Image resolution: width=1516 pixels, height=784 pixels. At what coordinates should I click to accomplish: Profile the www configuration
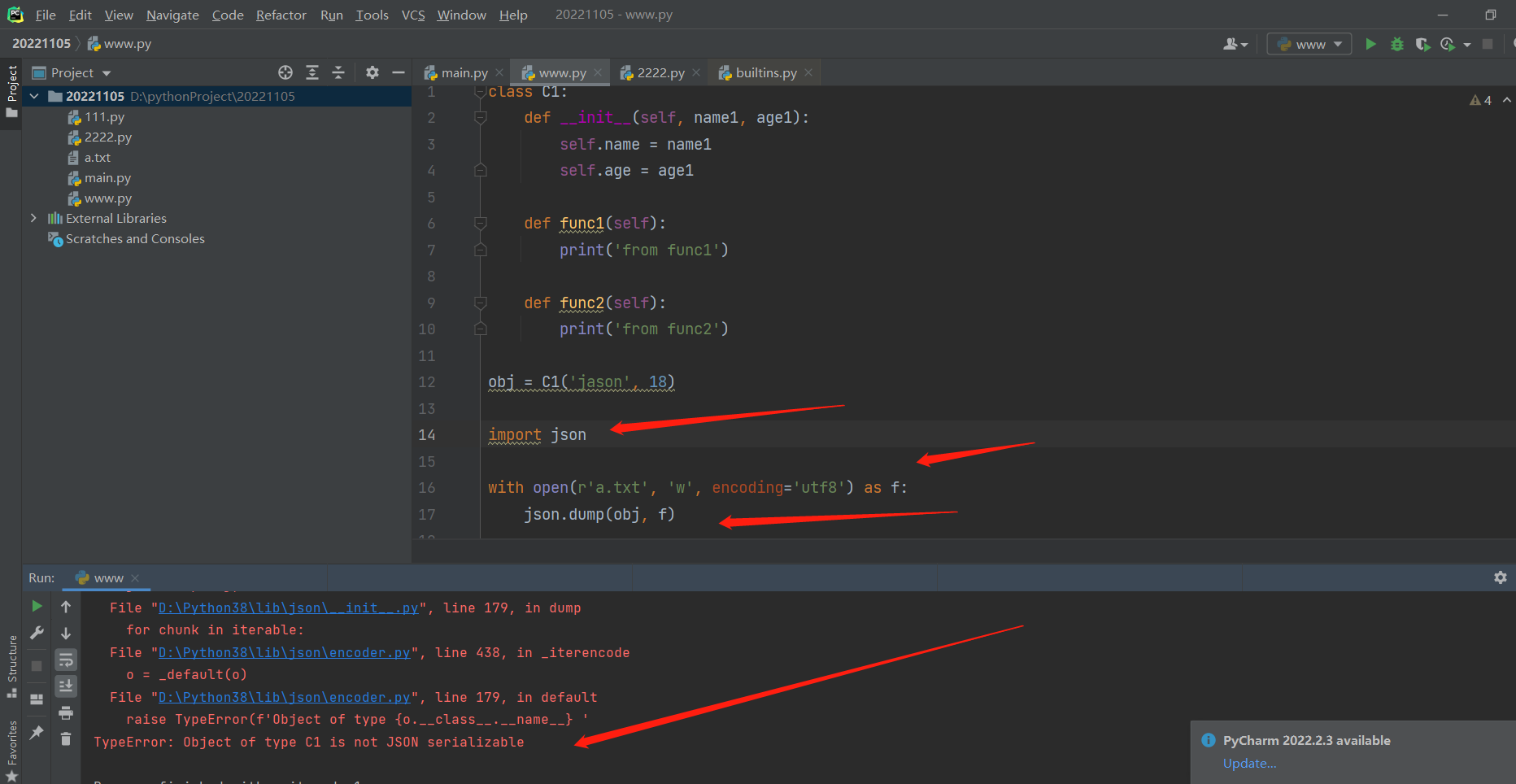click(x=1448, y=44)
